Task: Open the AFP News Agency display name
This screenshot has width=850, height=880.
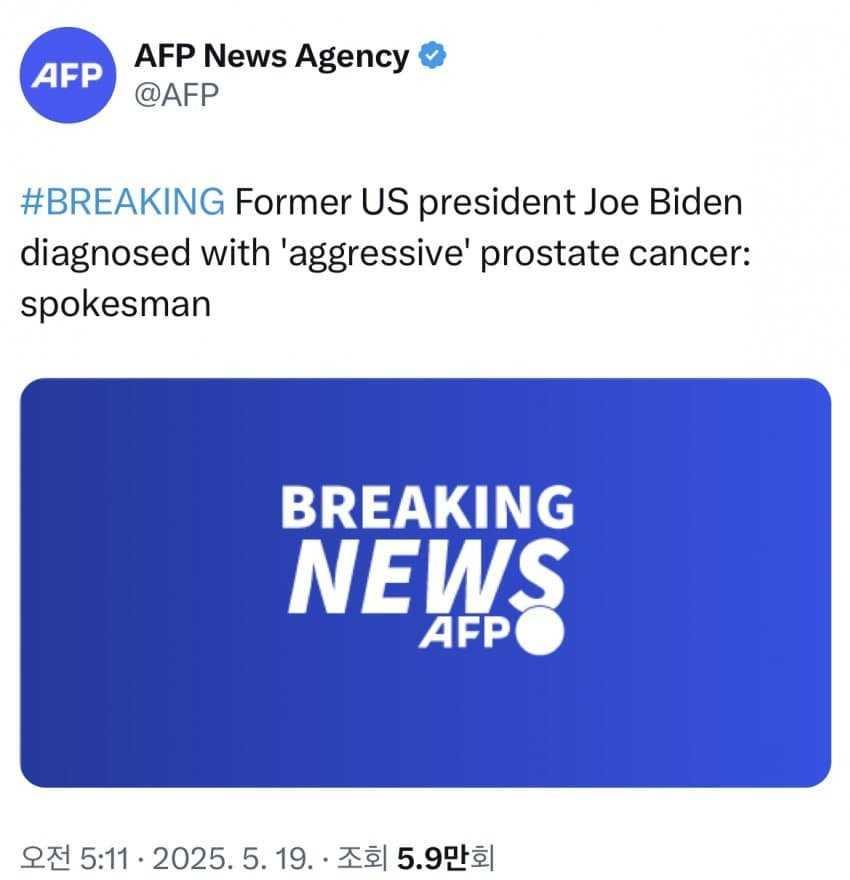Action: 271,57
